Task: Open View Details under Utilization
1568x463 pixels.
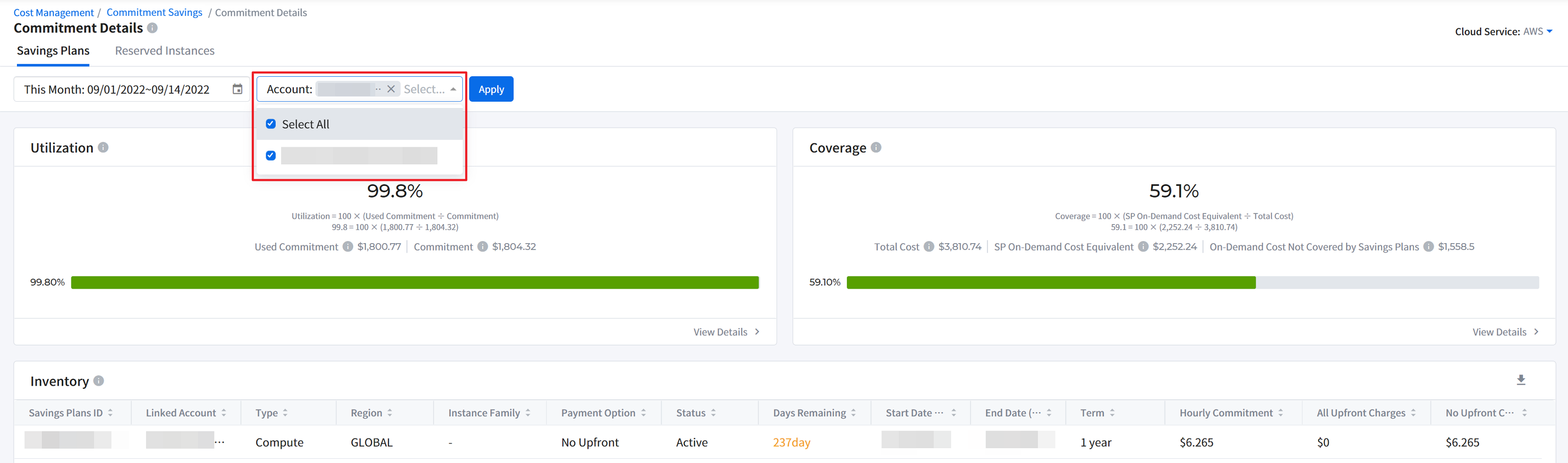Action: click(x=726, y=332)
